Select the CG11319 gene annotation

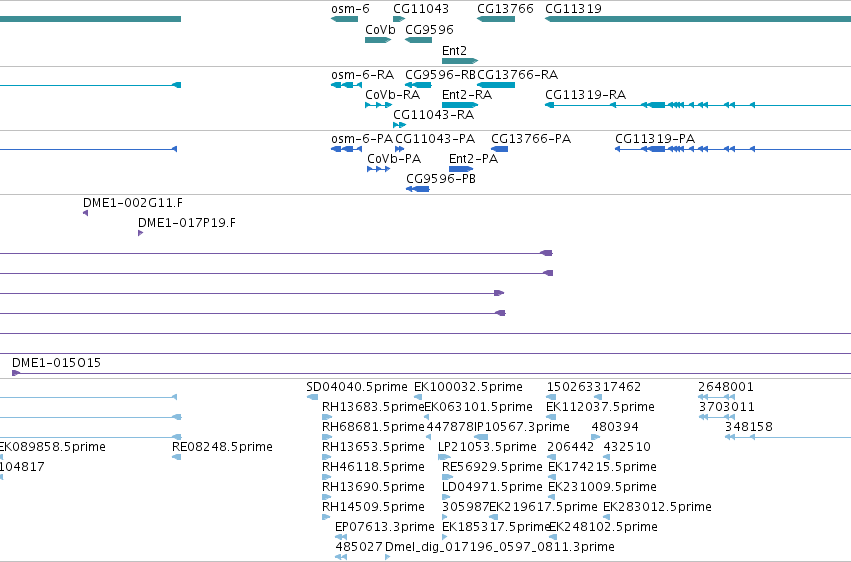(x=698, y=19)
